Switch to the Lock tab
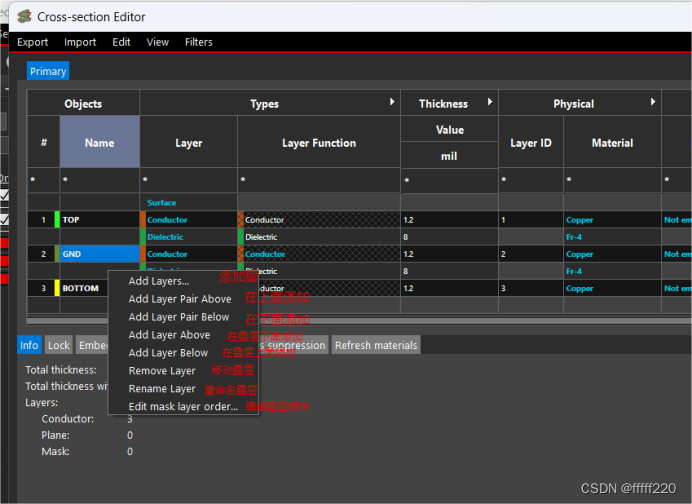The width and height of the screenshot is (692, 504). (59, 345)
